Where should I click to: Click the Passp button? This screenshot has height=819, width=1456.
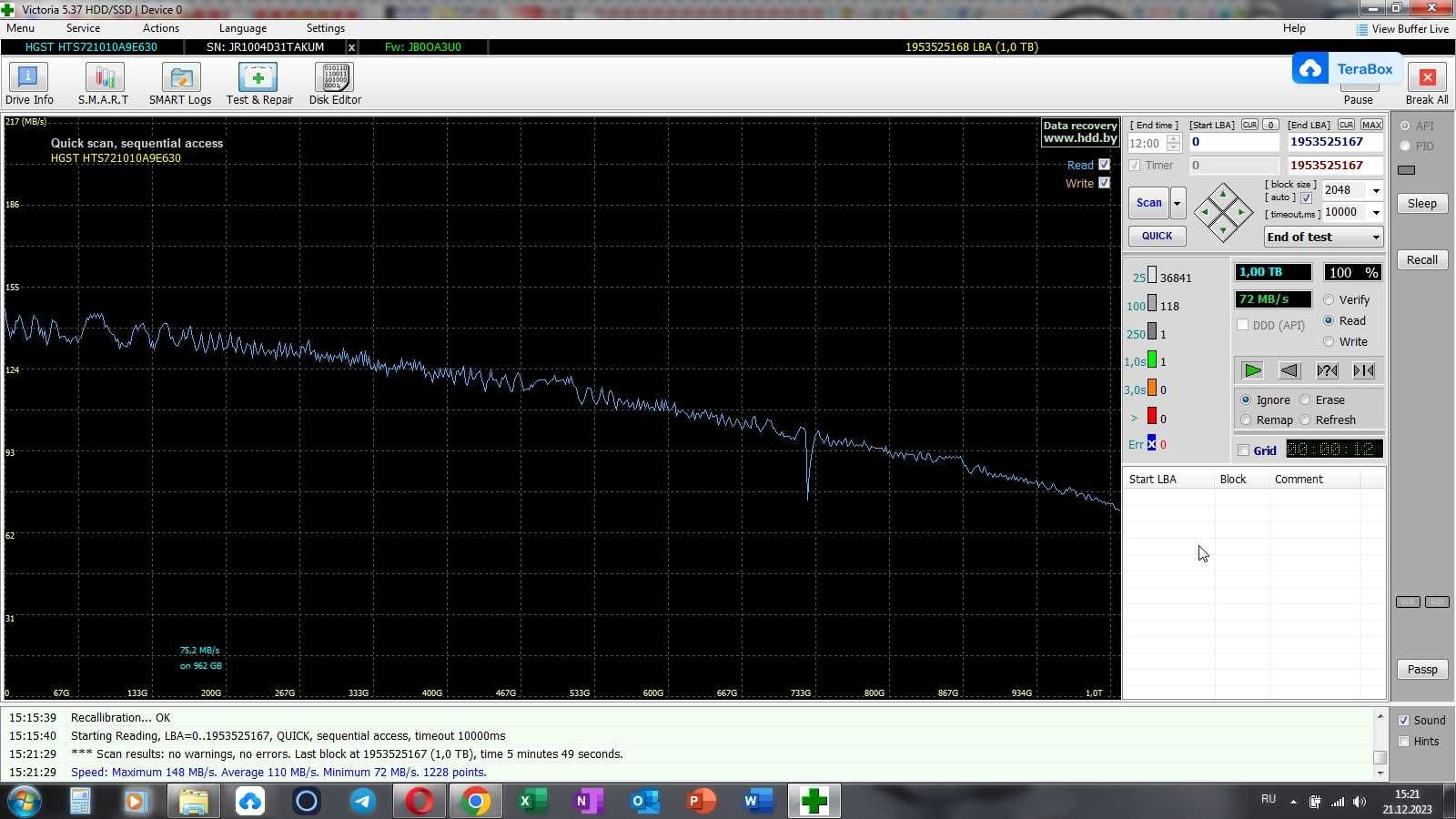pyautogui.click(x=1422, y=670)
